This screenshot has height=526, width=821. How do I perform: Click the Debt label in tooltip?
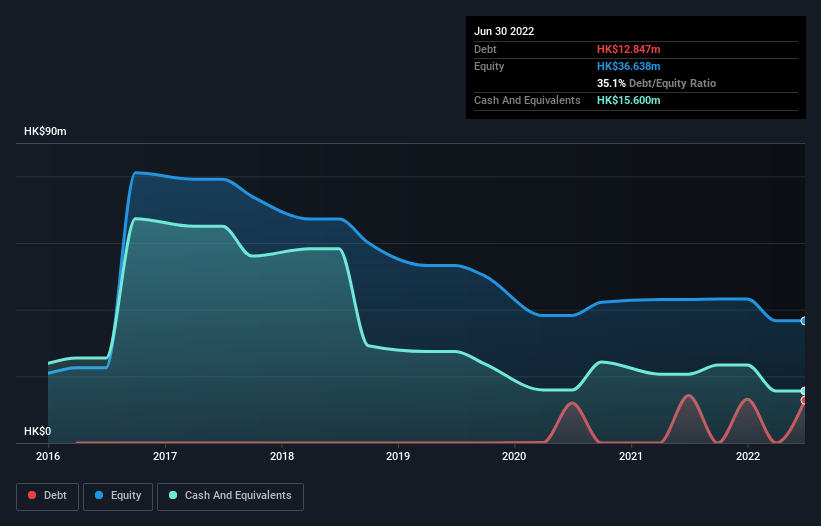(x=485, y=49)
